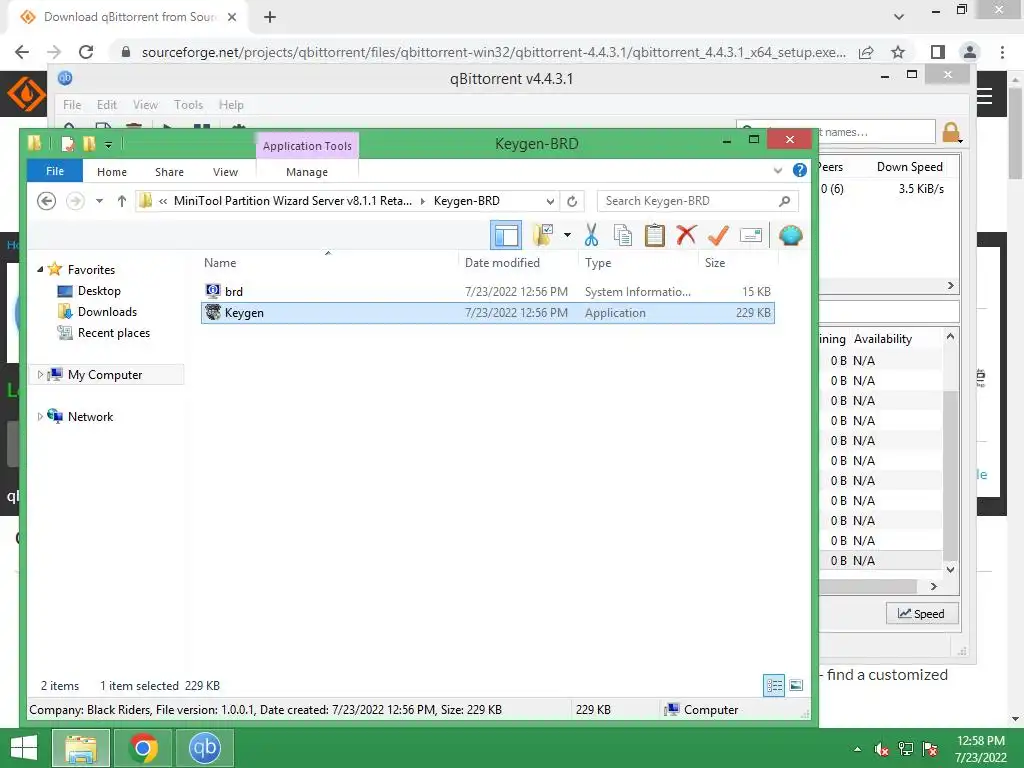This screenshot has width=1024, height=768.
Task: Reload the Chrome page
Action: 86,52
